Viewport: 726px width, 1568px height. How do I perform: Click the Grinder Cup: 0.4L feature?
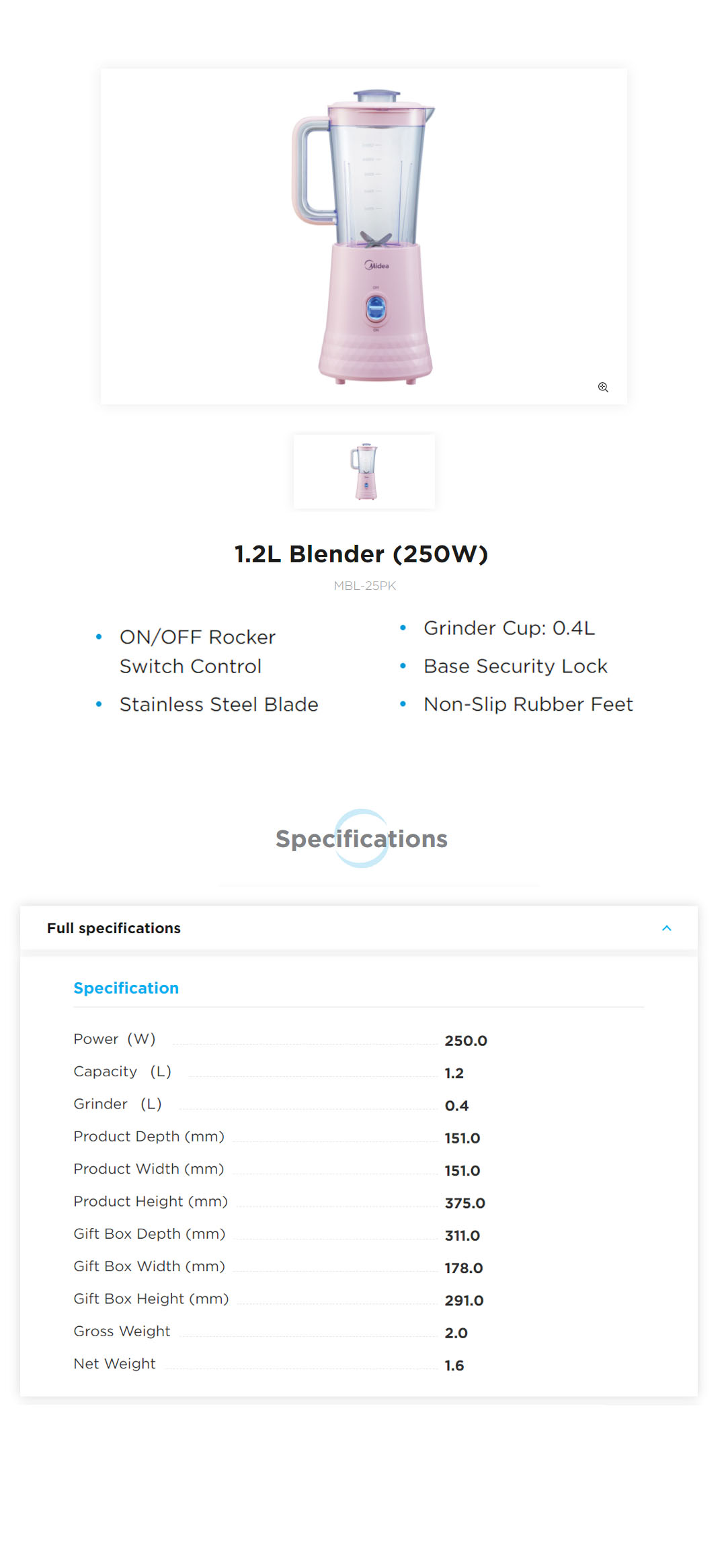point(509,628)
